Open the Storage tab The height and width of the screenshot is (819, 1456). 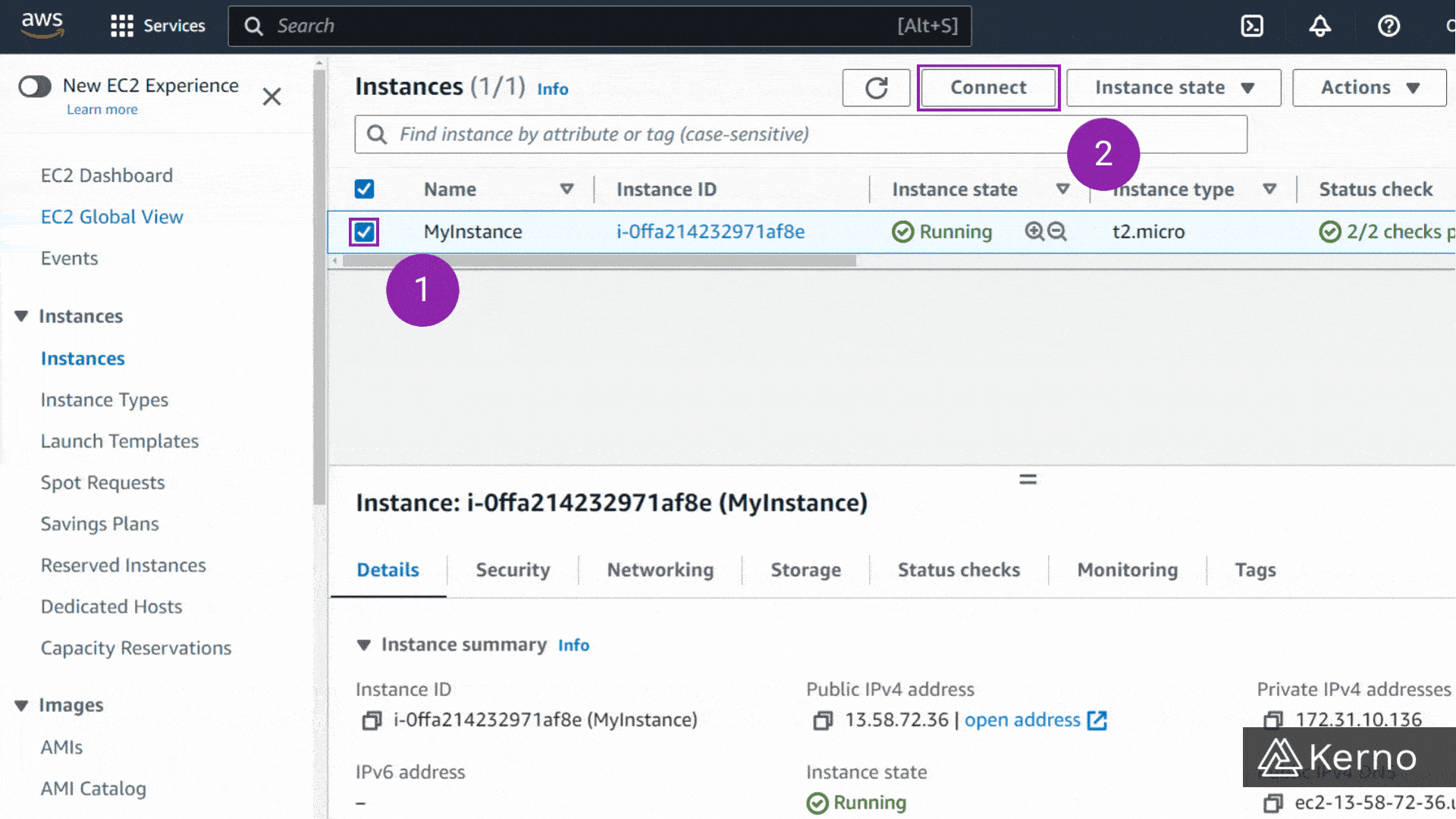click(805, 570)
